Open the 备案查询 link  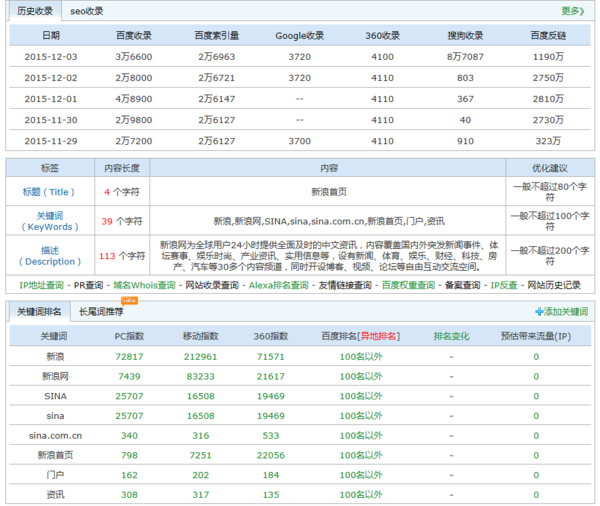[x=463, y=285]
